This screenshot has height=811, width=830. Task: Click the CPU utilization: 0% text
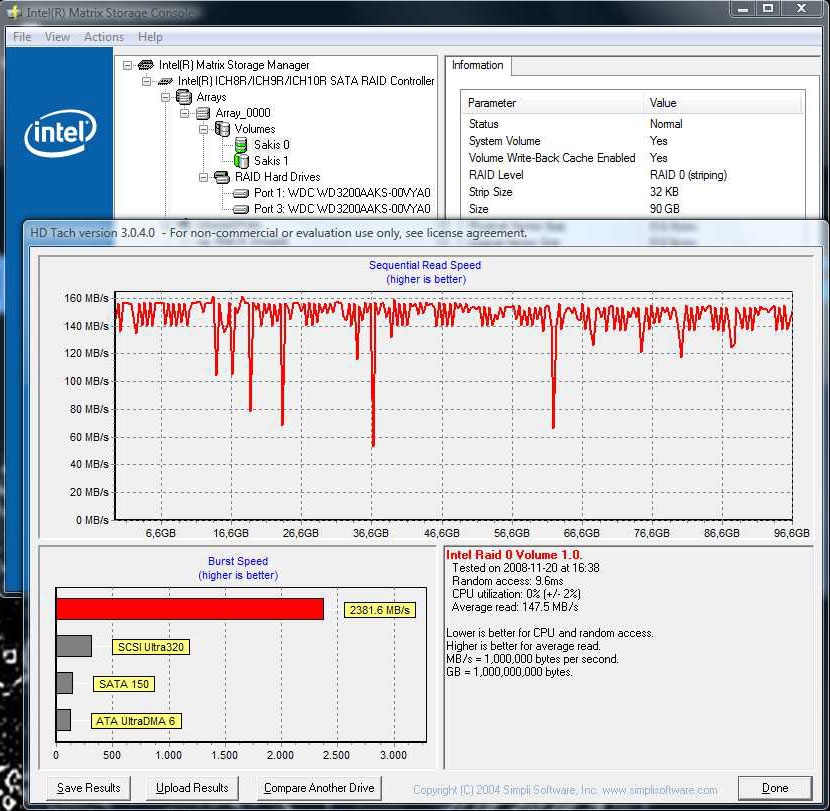(x=516, y=593)
